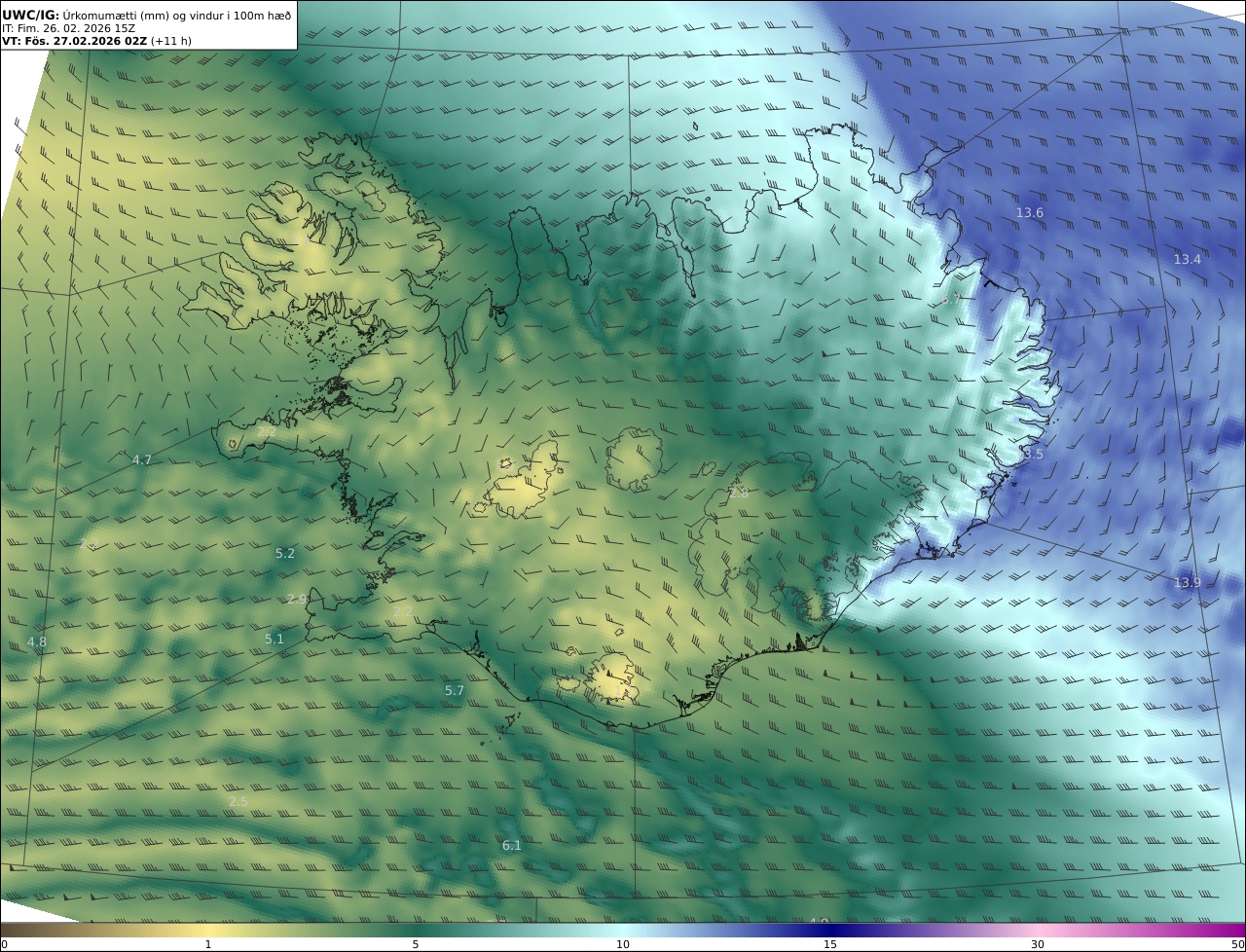1246x952 pixels.
Task: Click the 13.4 precipitation value label
Action: click(x=1187, y=259)
